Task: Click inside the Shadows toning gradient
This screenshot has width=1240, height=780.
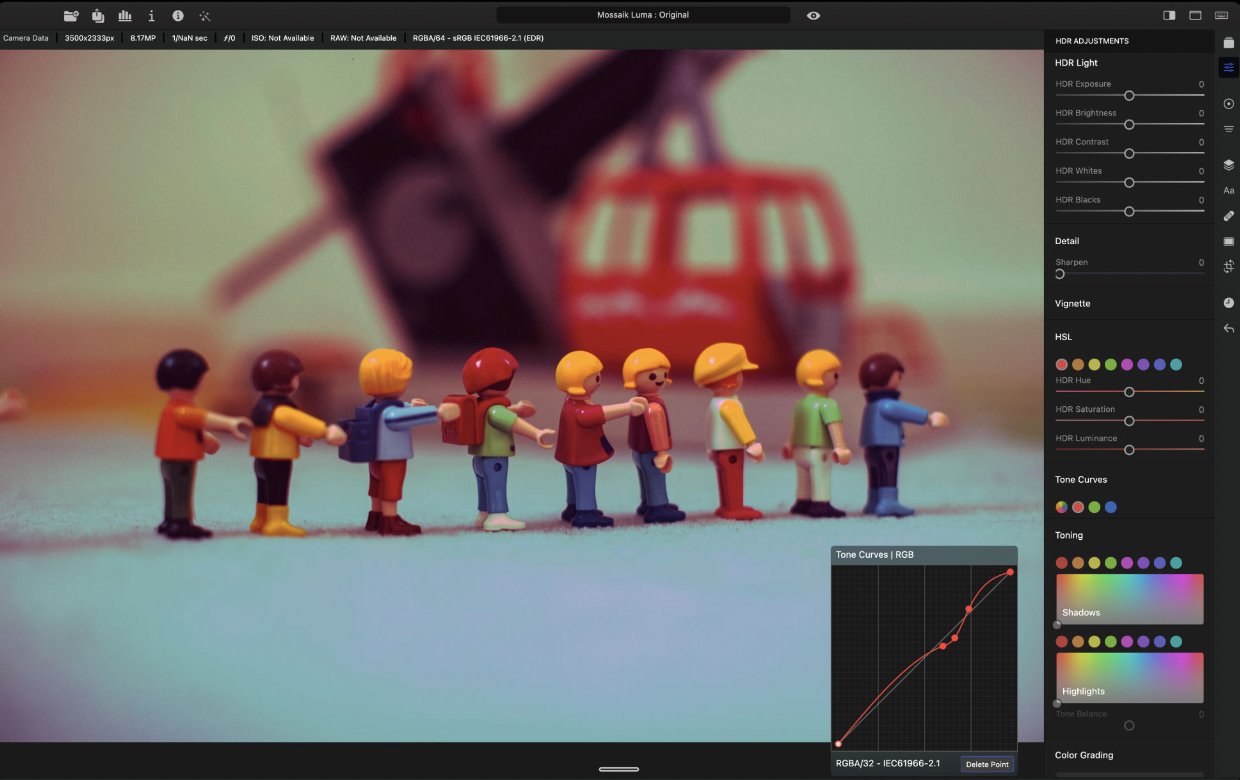Action: pyautogui.click(x=1130, y=599)
